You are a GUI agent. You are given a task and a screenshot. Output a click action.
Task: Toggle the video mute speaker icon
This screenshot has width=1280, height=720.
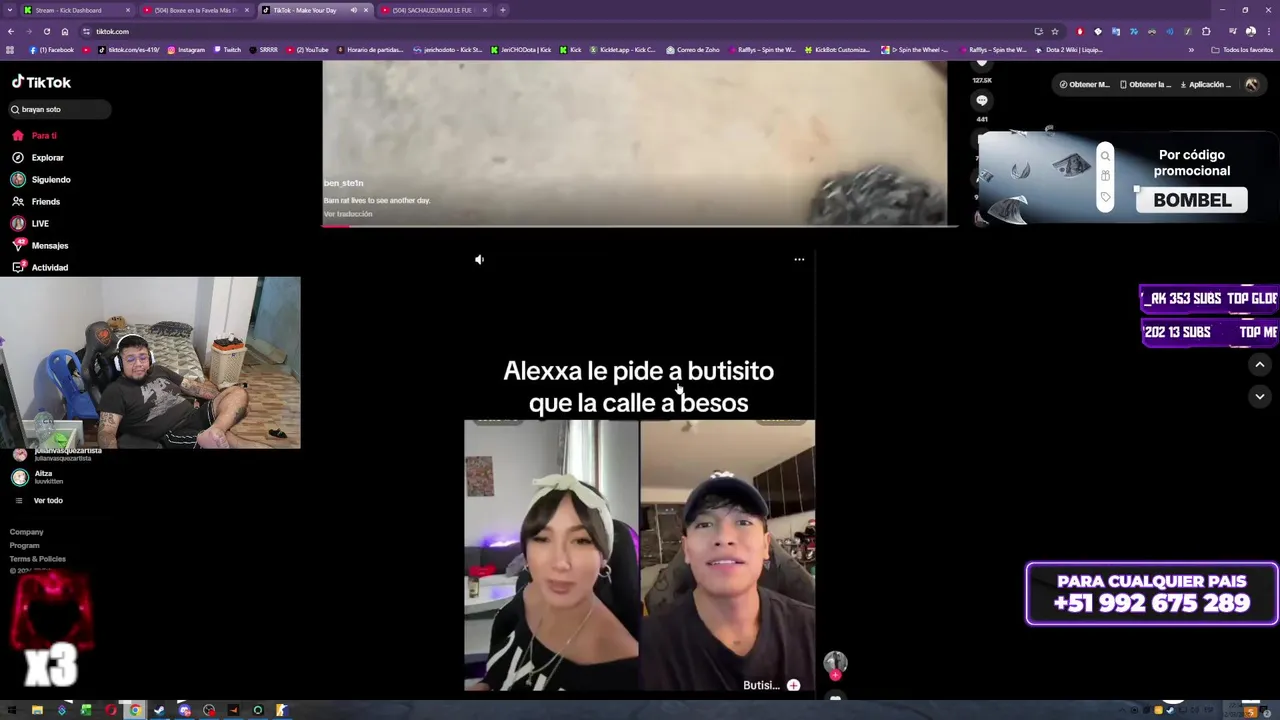click(479, 259)
